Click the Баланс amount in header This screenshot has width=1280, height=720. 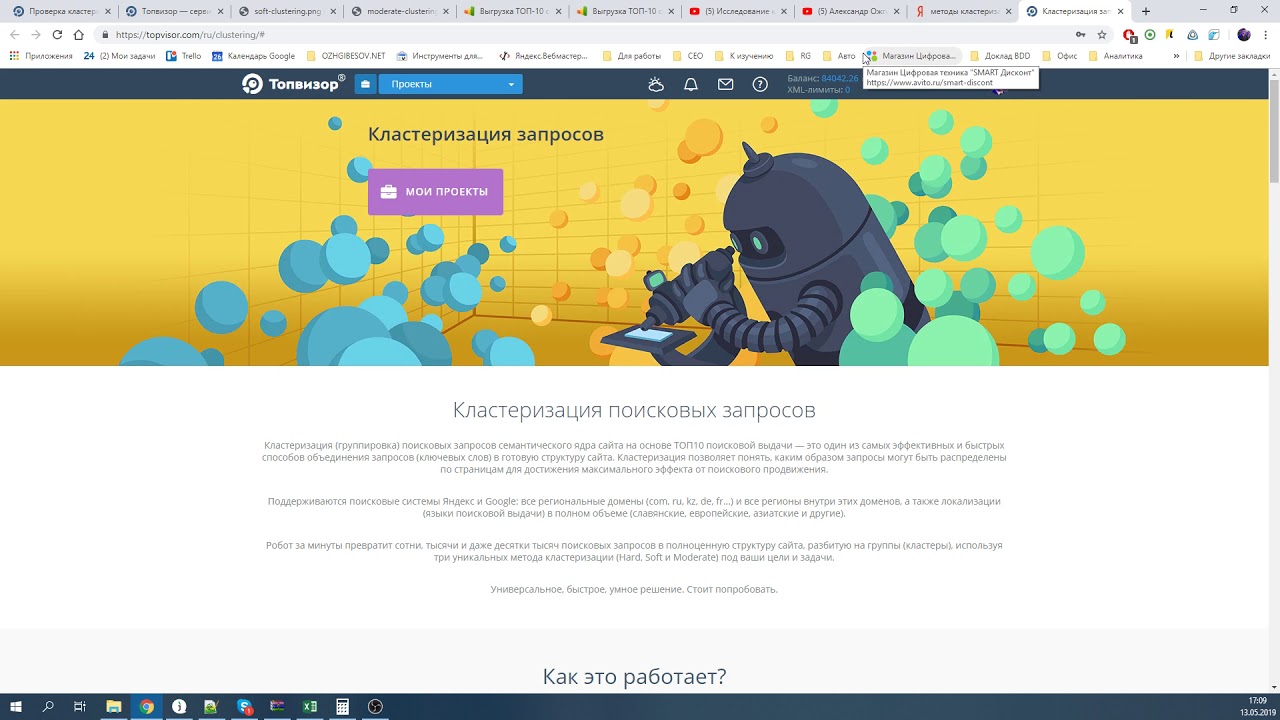(839, 78)
